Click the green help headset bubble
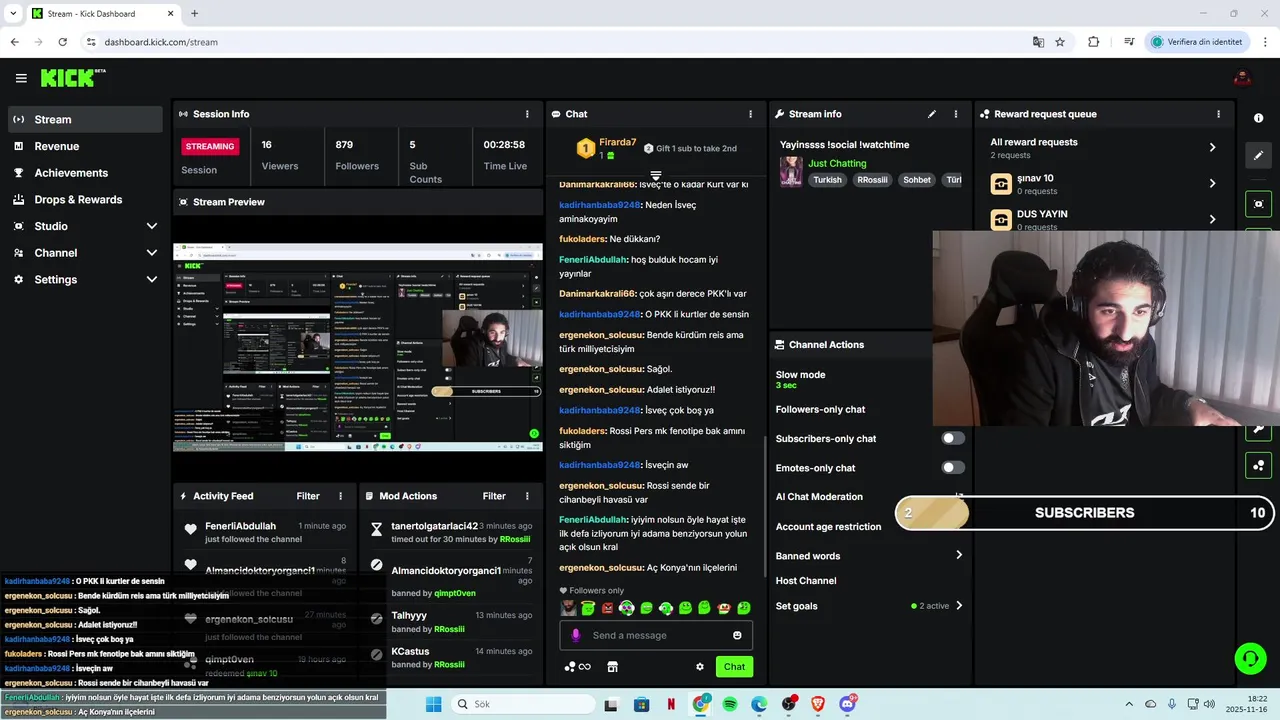Screen dimensions: 1280x720 click(x=1250, y=658)
